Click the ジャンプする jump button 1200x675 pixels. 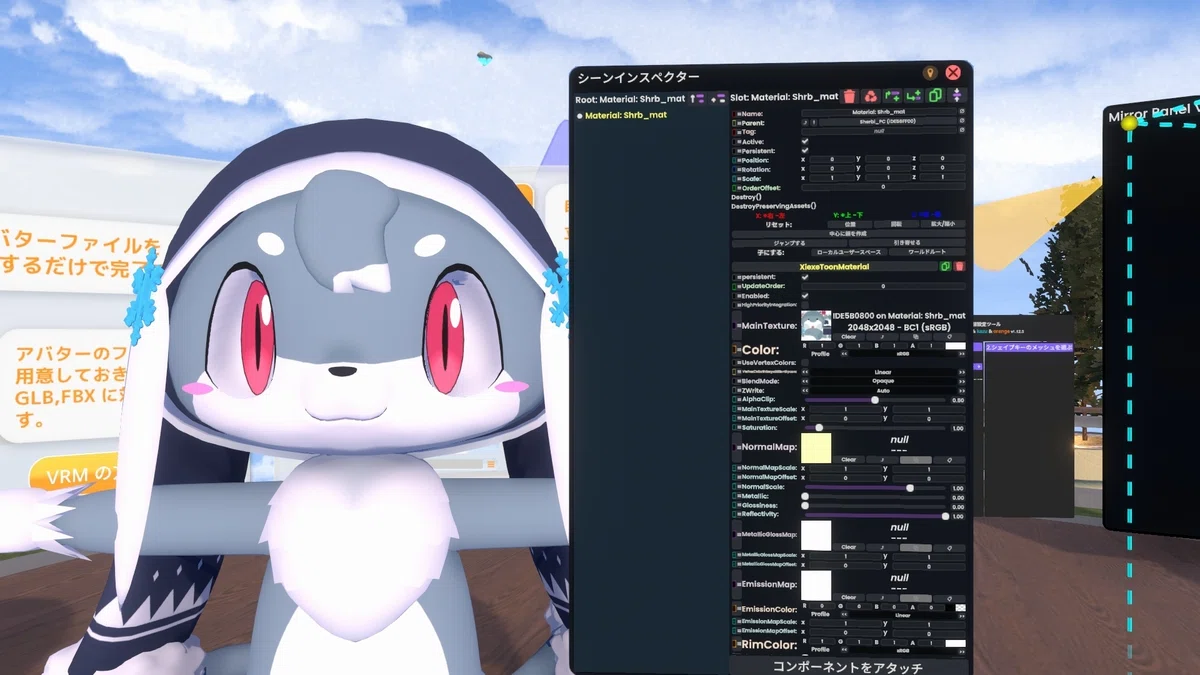pyautogui.click(x=789, y=243)
